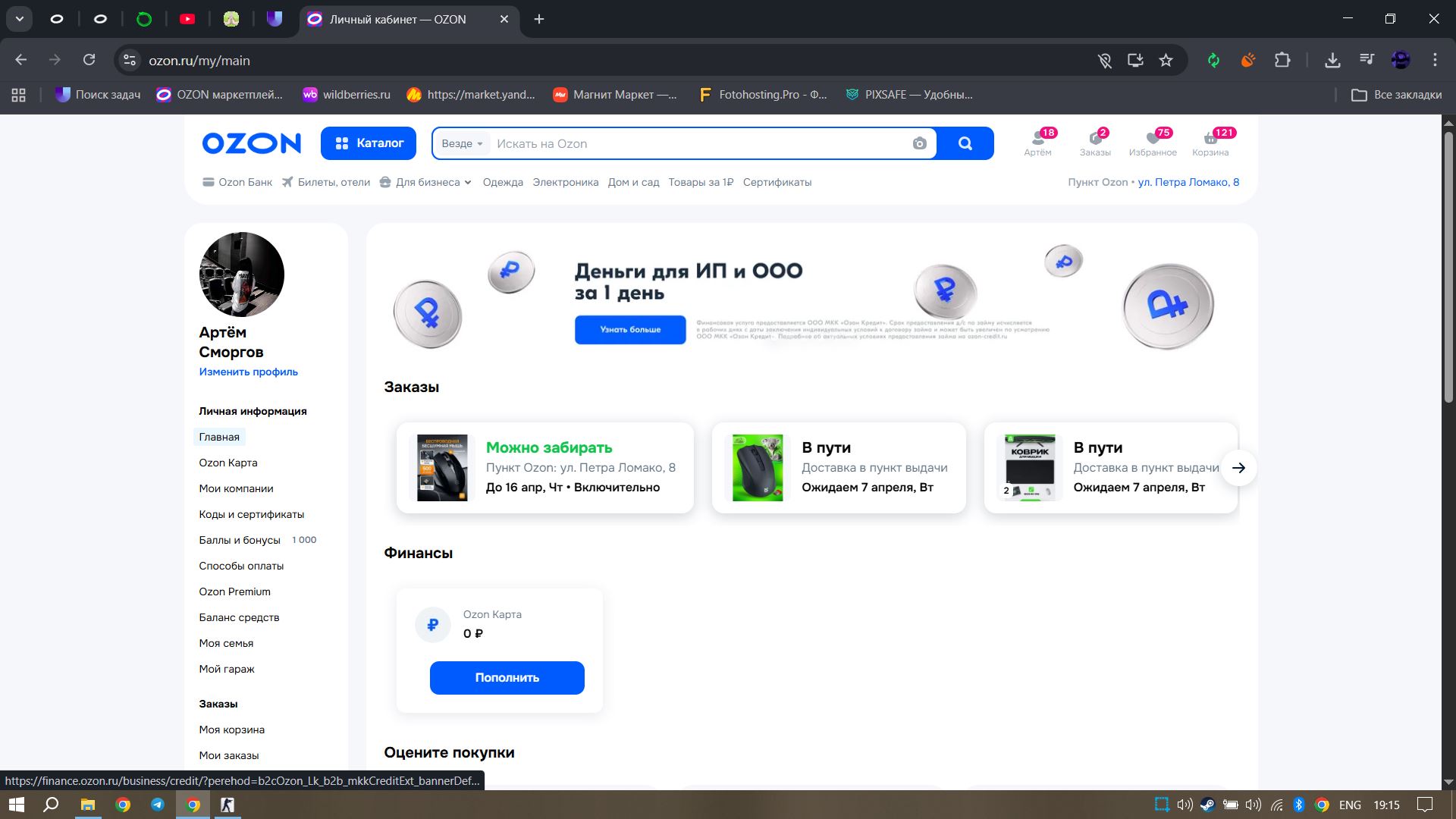
Task: Select Баллы и бонусы sidebar item
Action: (x=240, y=540)
